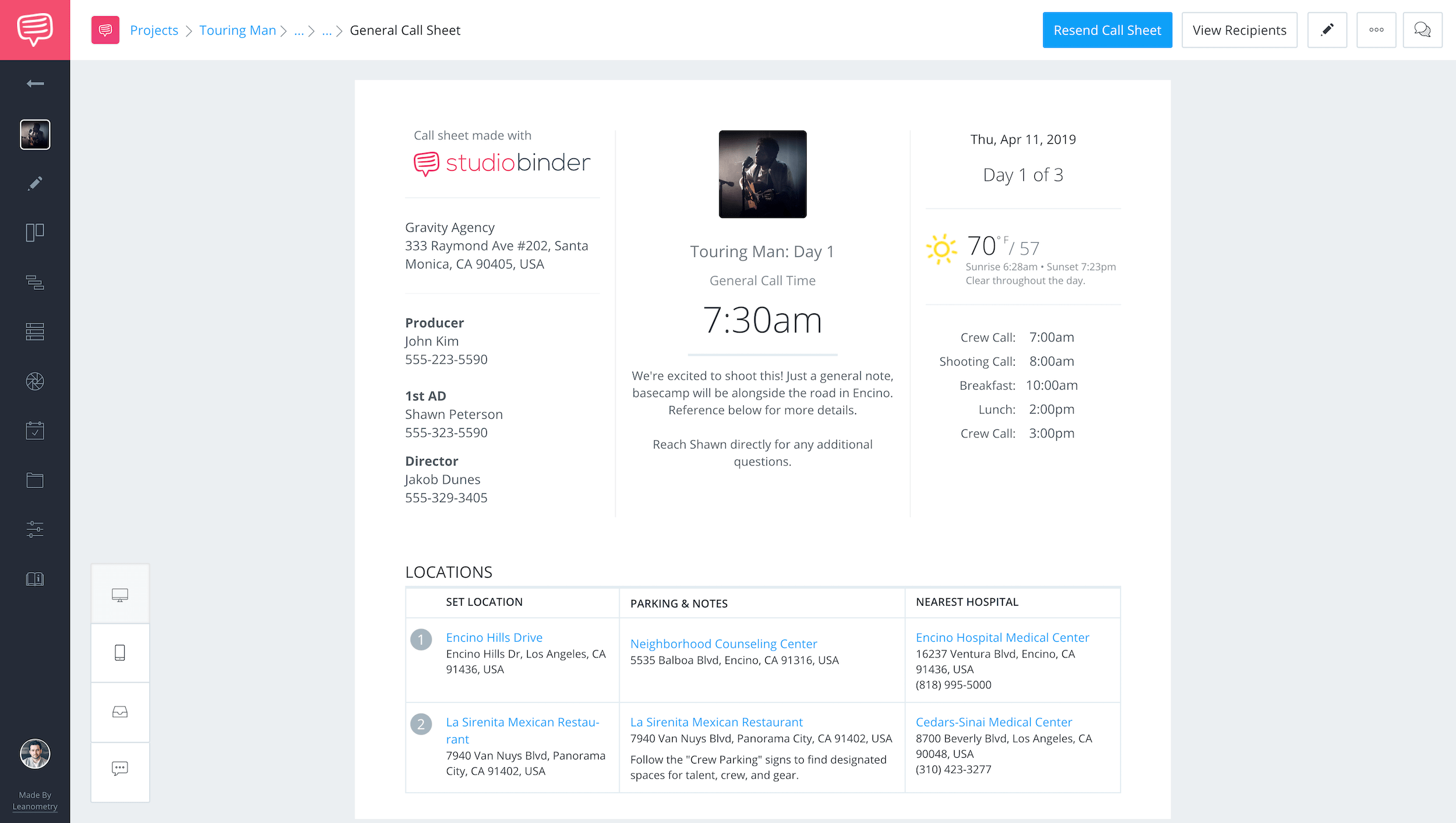Toggle inbox/tray layout view

click(x=120, y=711)
